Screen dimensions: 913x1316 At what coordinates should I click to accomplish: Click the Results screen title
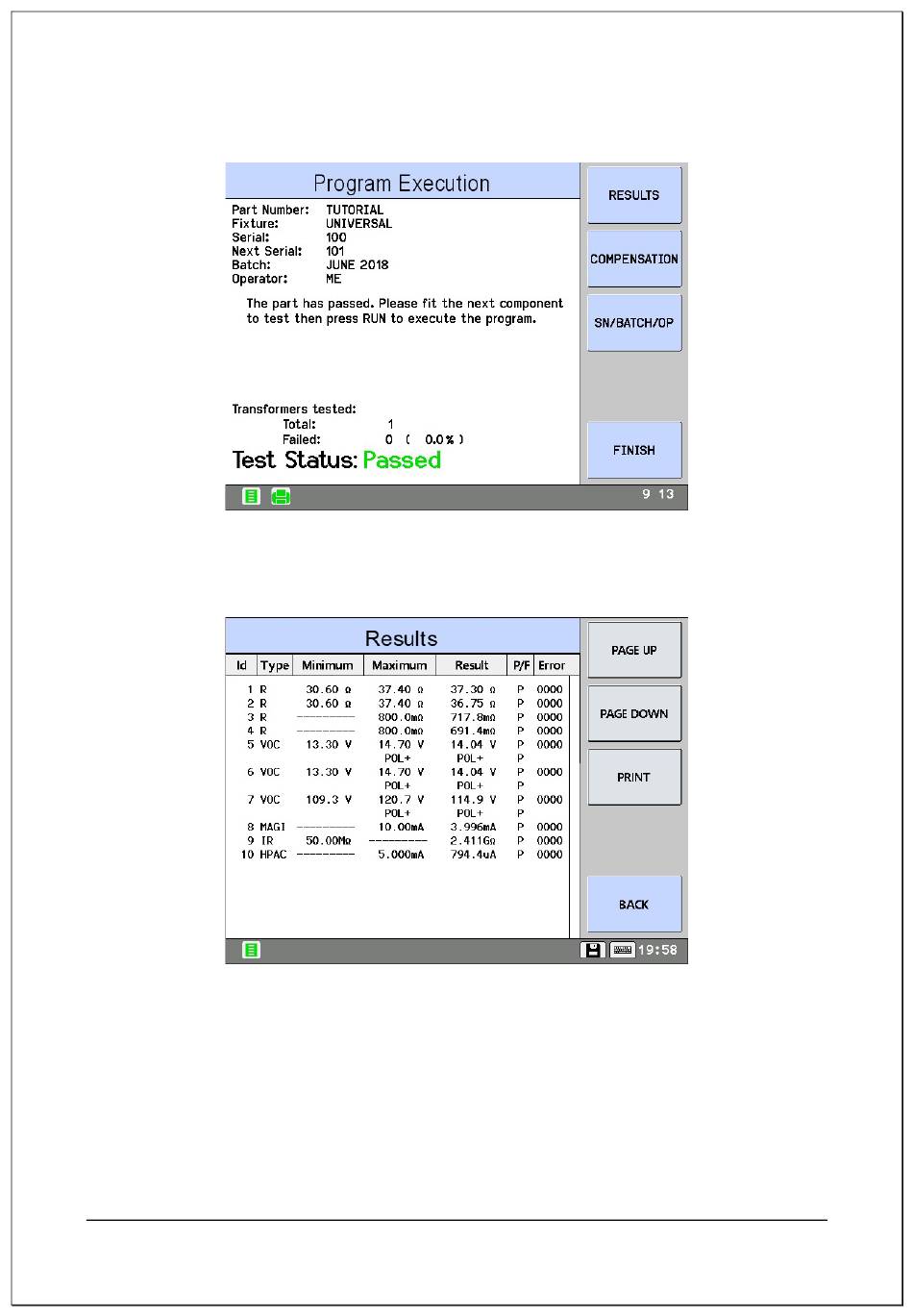click(x=402, y=638)
